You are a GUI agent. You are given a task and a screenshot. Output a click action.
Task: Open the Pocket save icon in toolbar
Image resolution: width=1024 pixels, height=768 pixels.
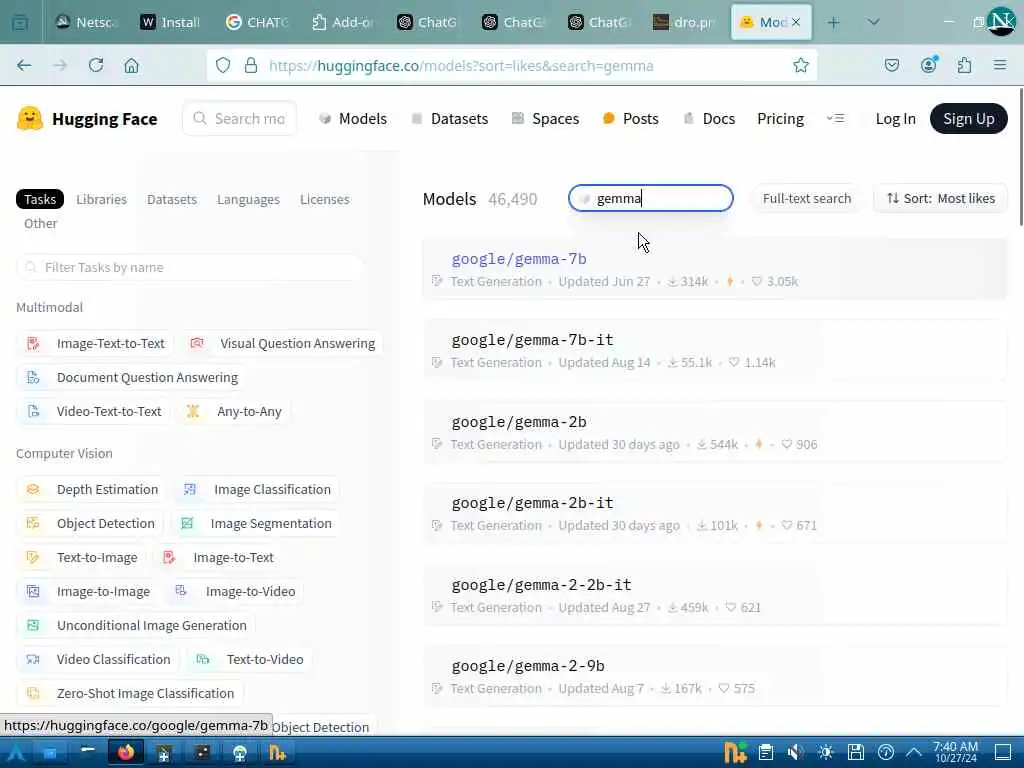click(891, 65)
